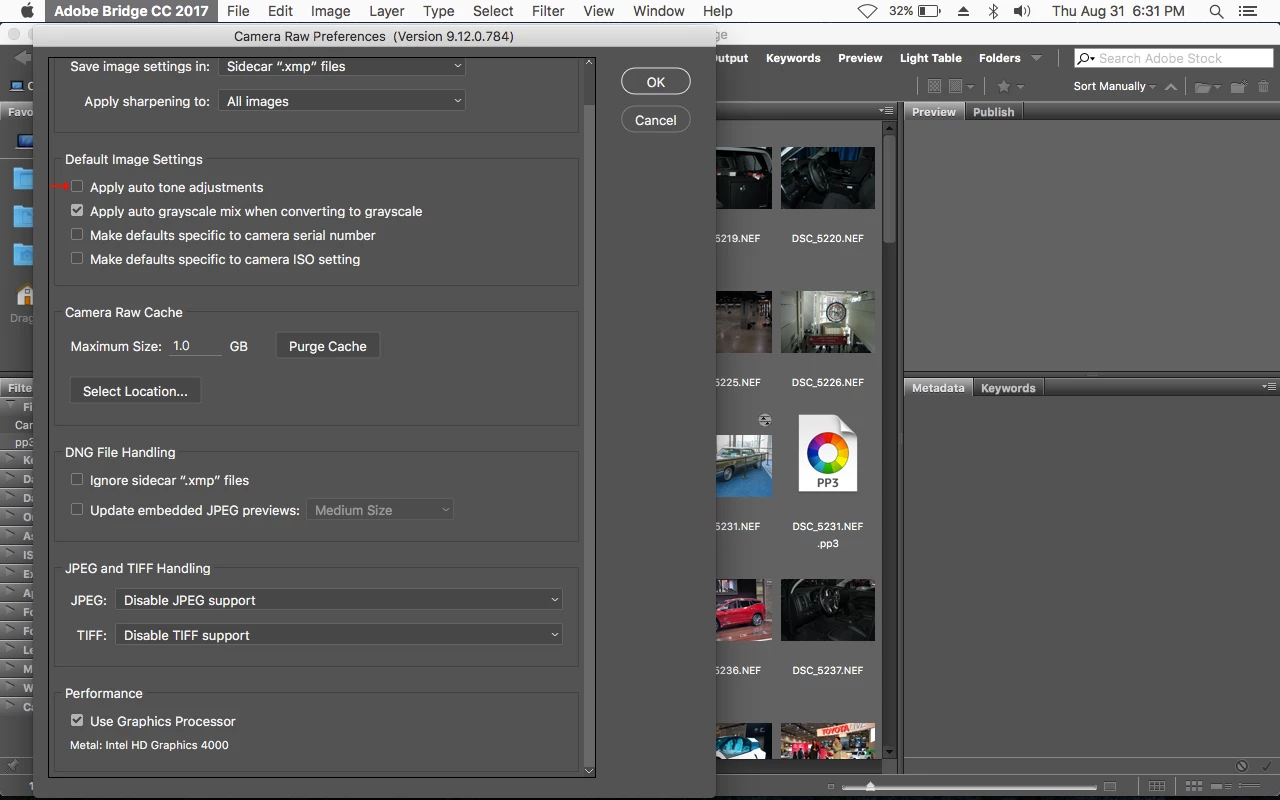
Task: Open the Sort Manually dropdown
Action: [x=1114, y=86]
